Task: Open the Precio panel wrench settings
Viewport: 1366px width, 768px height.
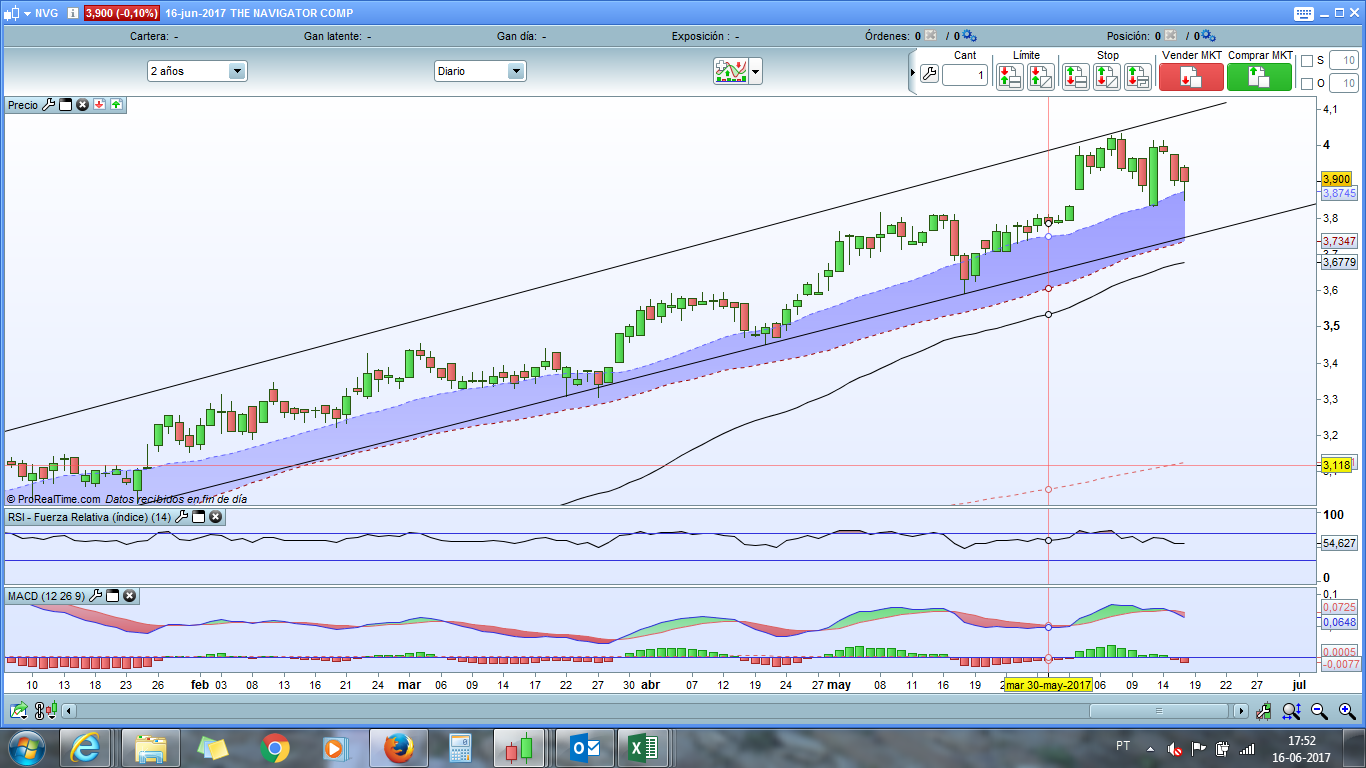Action: (48, 105)
